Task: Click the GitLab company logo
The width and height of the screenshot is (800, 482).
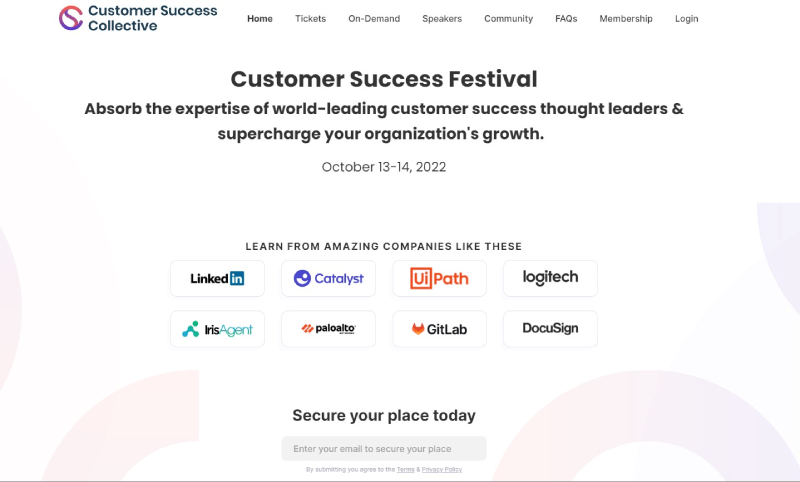Action: 439,329
